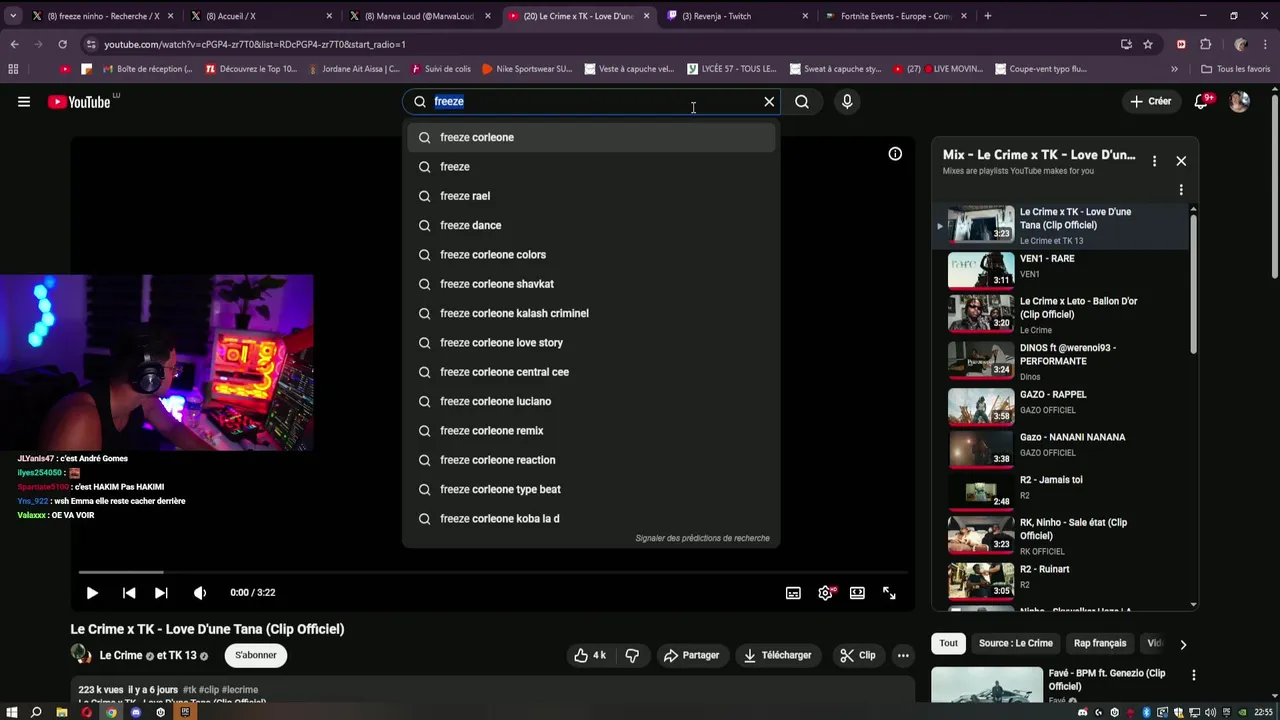Screen dimensions: 1280x720
Task: Dislike the video
Action: pos(632,655)
